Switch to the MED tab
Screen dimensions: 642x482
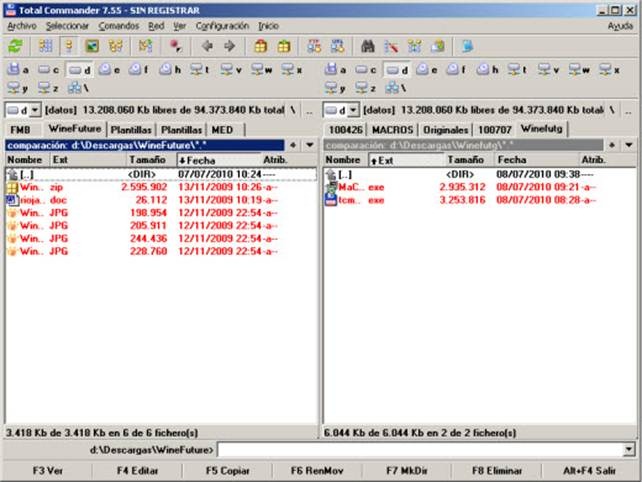[x=222, y=129]
